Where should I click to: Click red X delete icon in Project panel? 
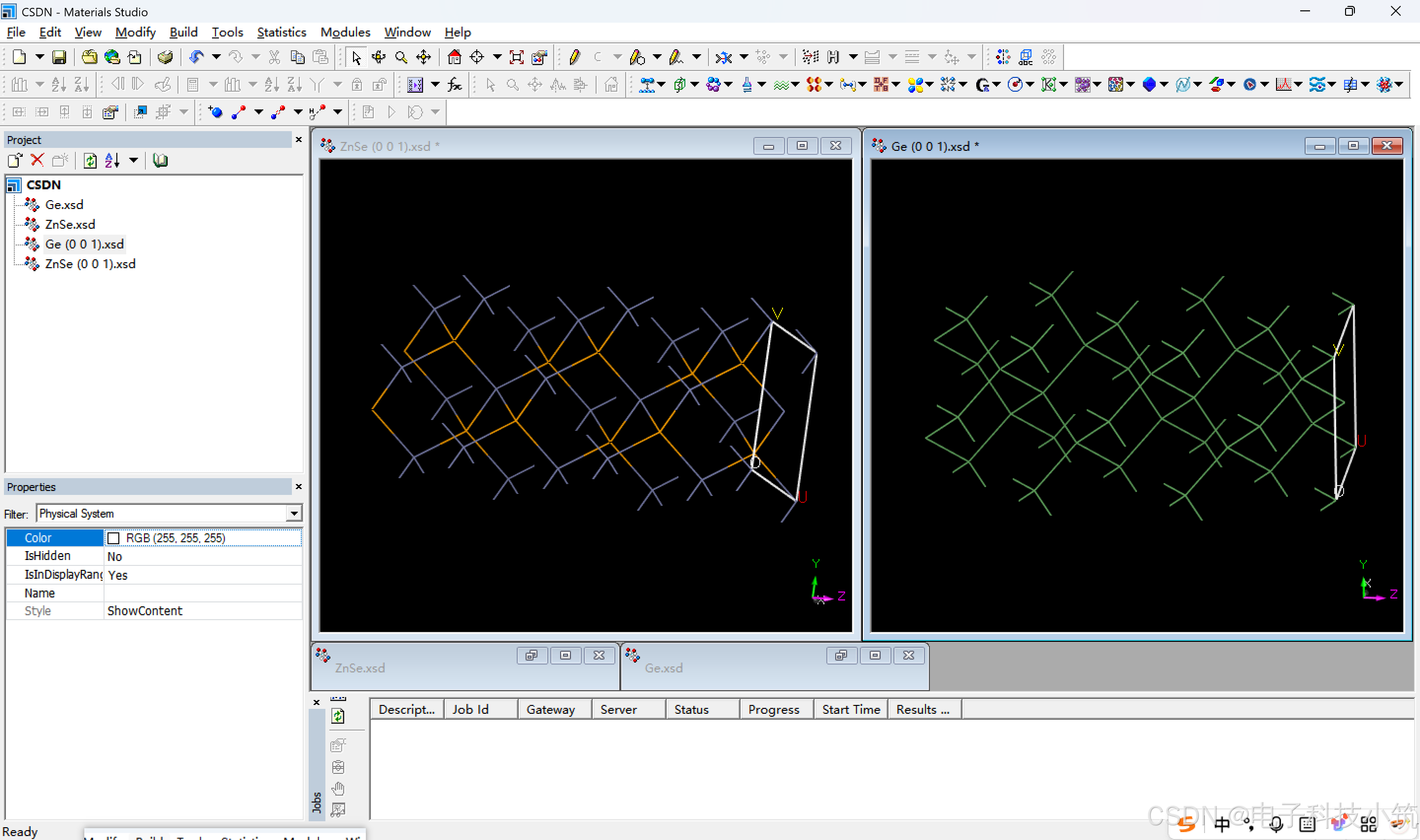(37, 161)
